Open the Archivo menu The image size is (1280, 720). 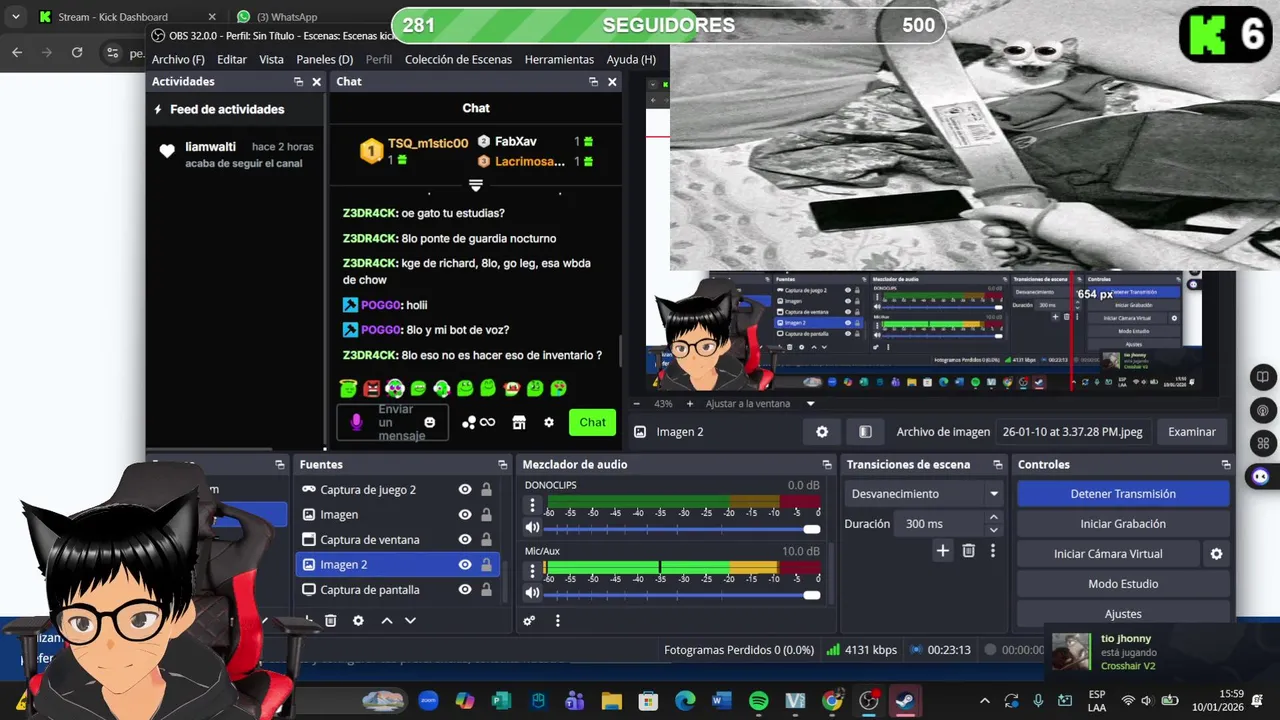178,60
